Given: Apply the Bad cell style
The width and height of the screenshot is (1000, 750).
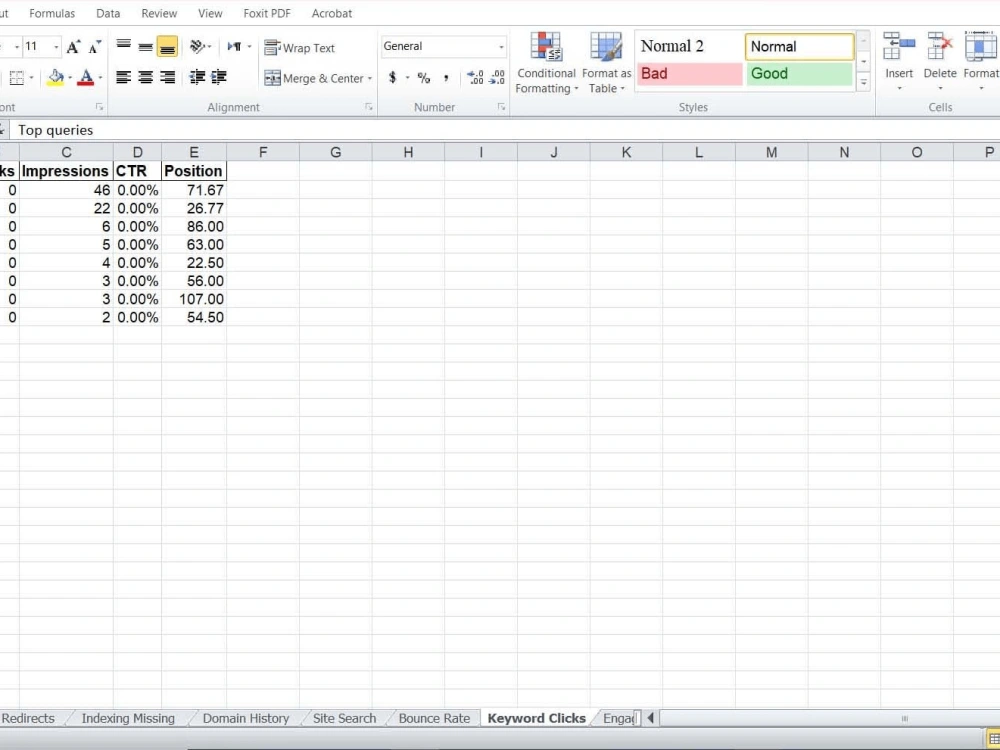Looking at the screenshot, I should pyautogui.click(x=689, y=73).
